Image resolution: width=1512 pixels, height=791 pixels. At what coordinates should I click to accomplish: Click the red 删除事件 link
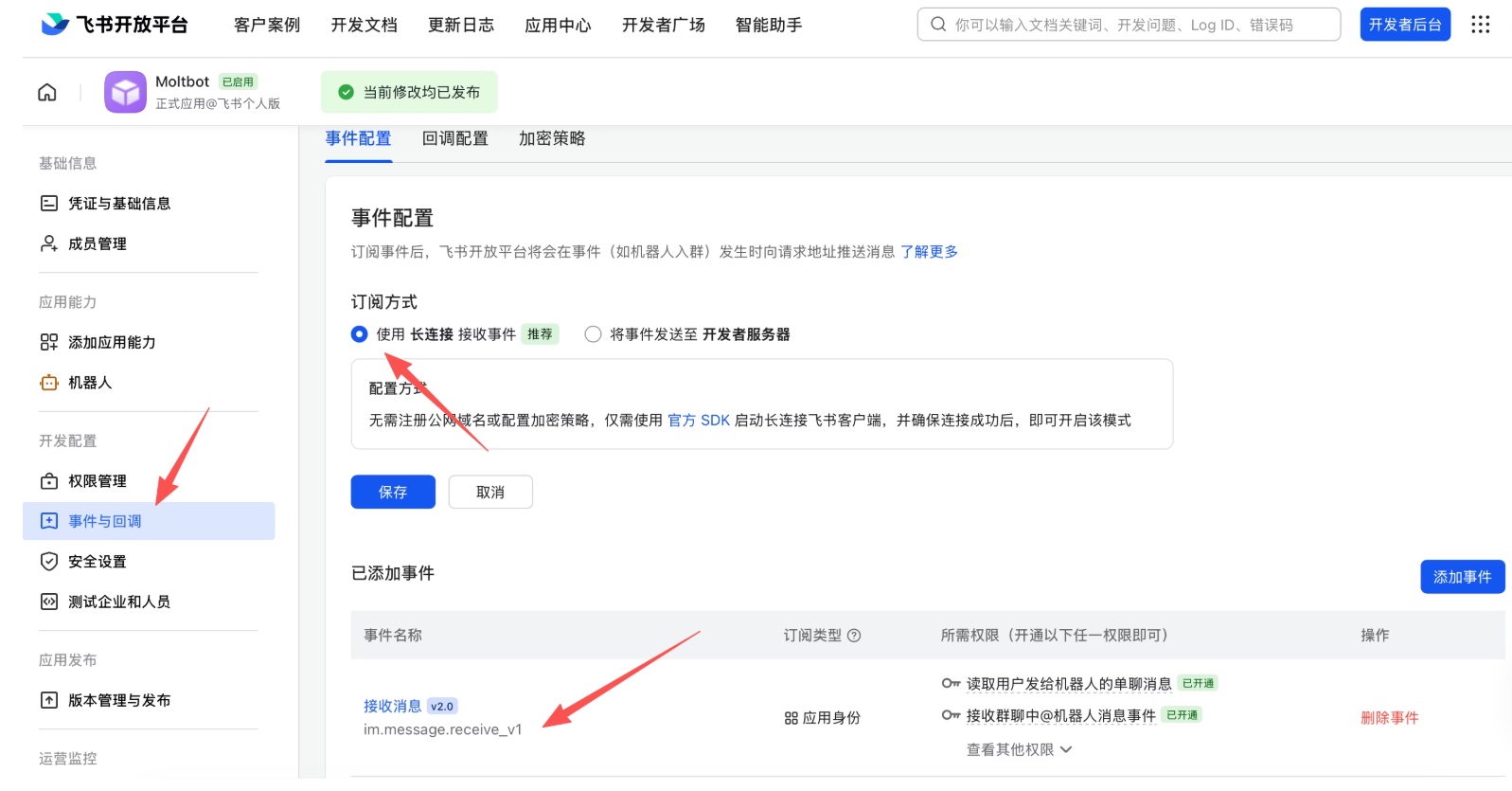(x=1389, y=718)
